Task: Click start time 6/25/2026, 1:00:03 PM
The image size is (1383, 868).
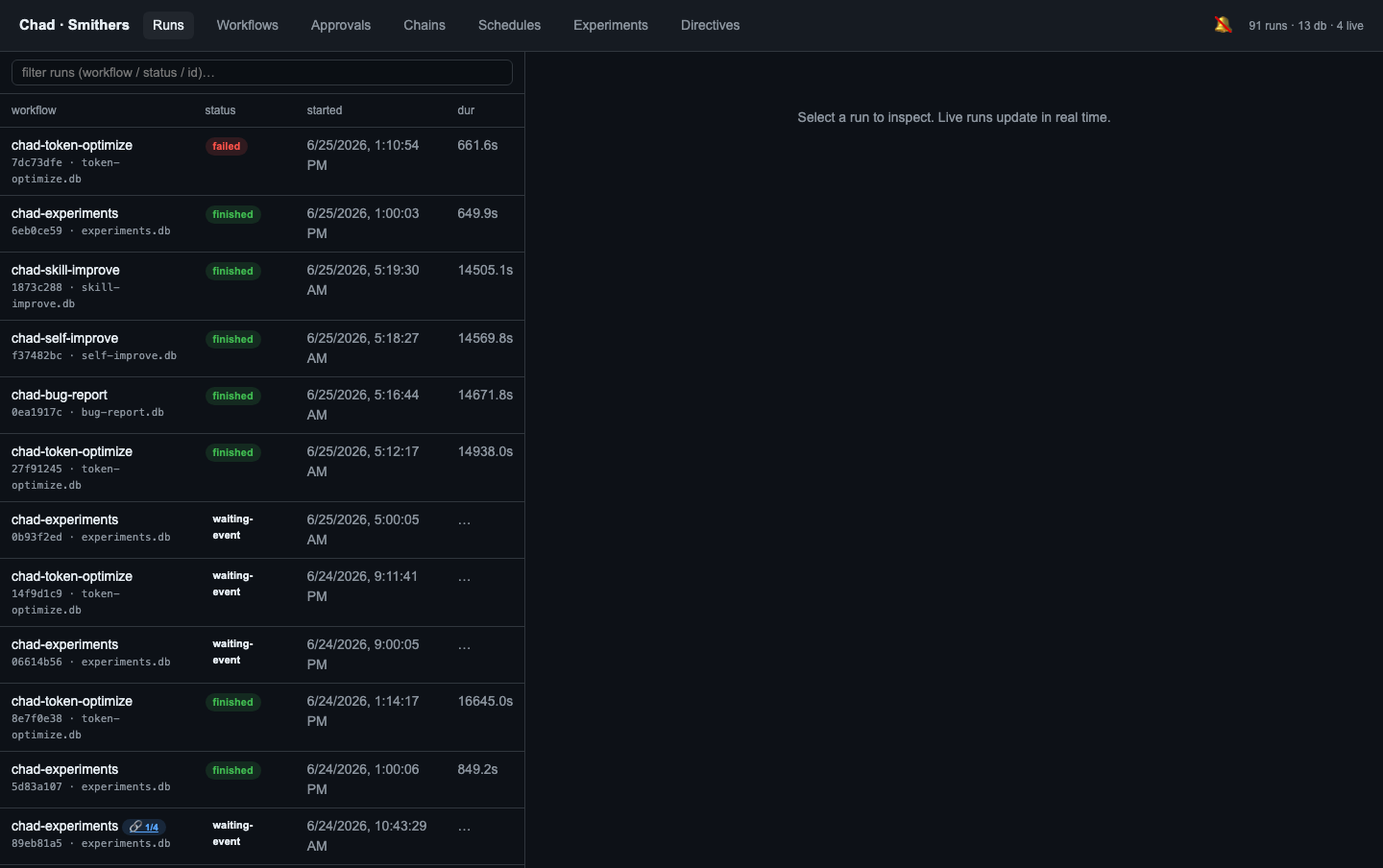Action: [363, 223]
